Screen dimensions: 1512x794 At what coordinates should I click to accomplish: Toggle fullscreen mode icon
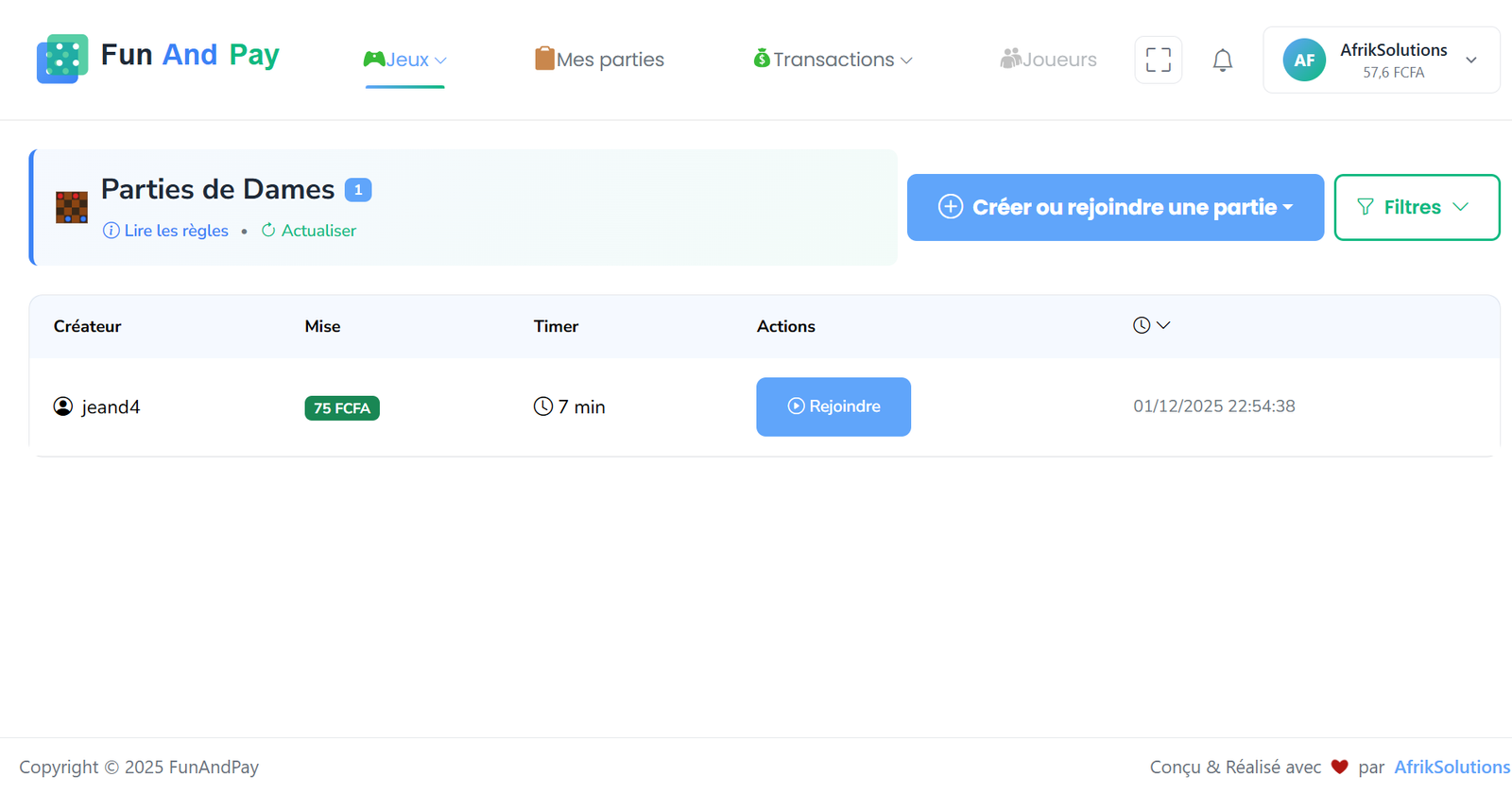pos(1158,60)
